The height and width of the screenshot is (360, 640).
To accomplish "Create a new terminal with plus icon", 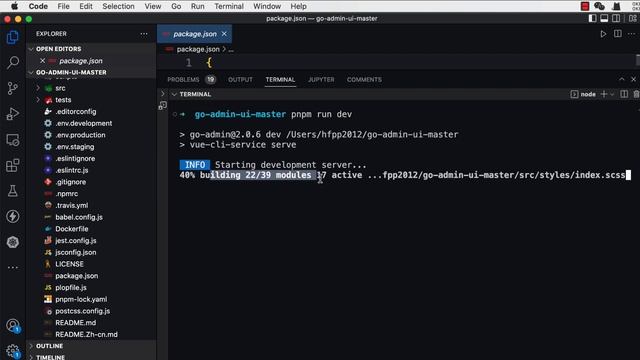I will 604,94.
